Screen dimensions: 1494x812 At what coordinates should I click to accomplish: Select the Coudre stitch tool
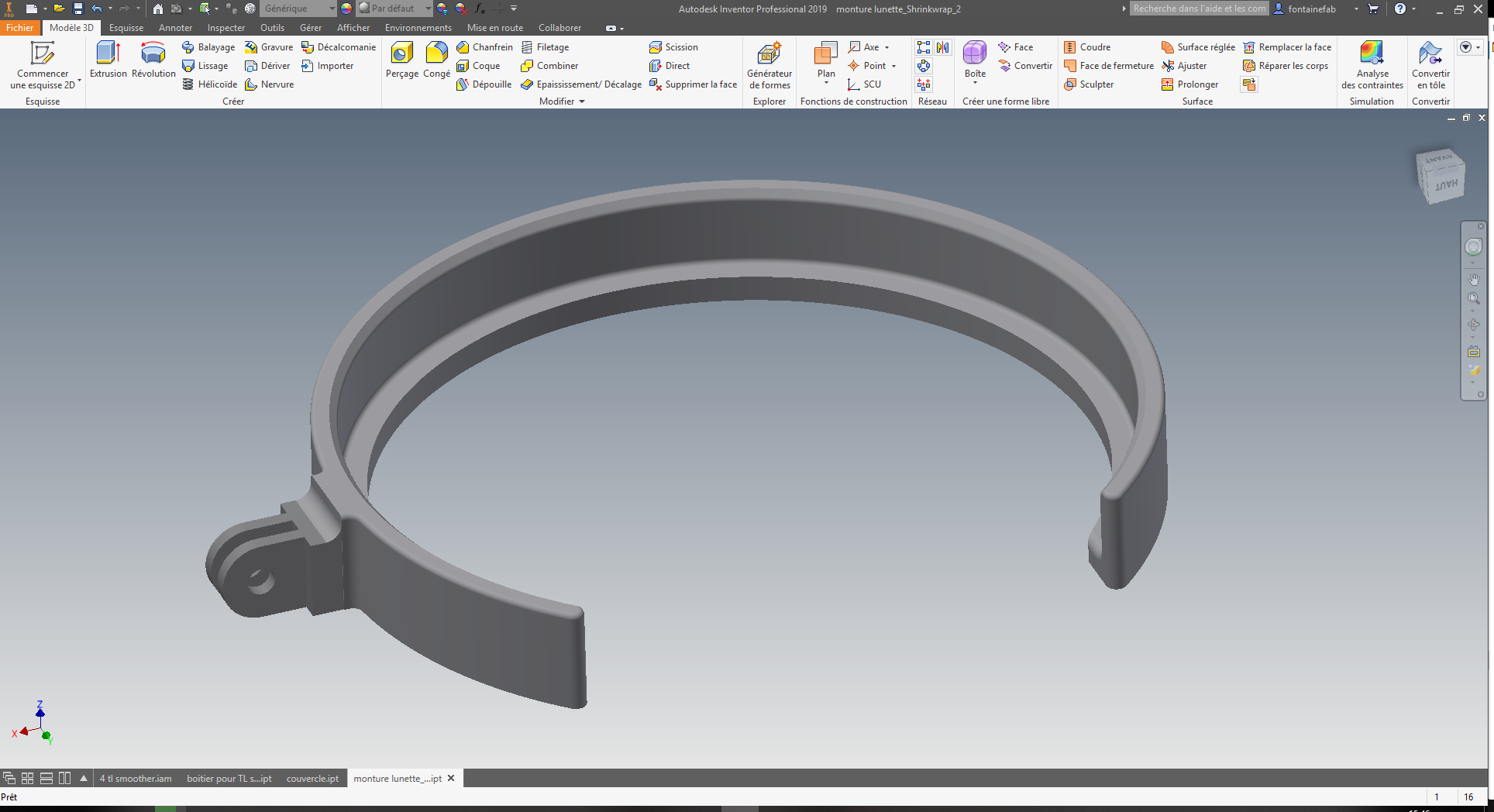point(1087,47)
